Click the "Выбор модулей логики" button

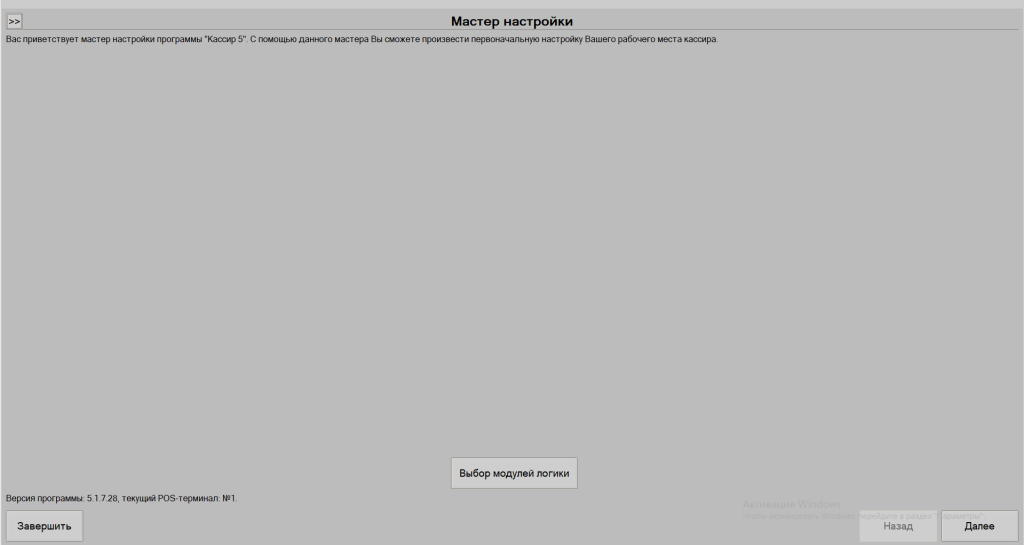pyautogui.click(x=514, y=473)
